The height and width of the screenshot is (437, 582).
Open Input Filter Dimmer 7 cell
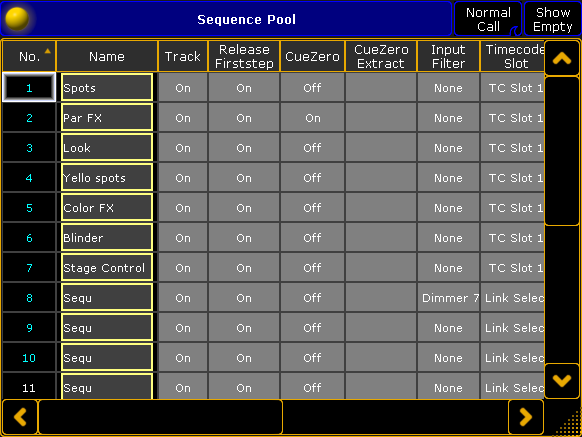[x=448, y=298]
